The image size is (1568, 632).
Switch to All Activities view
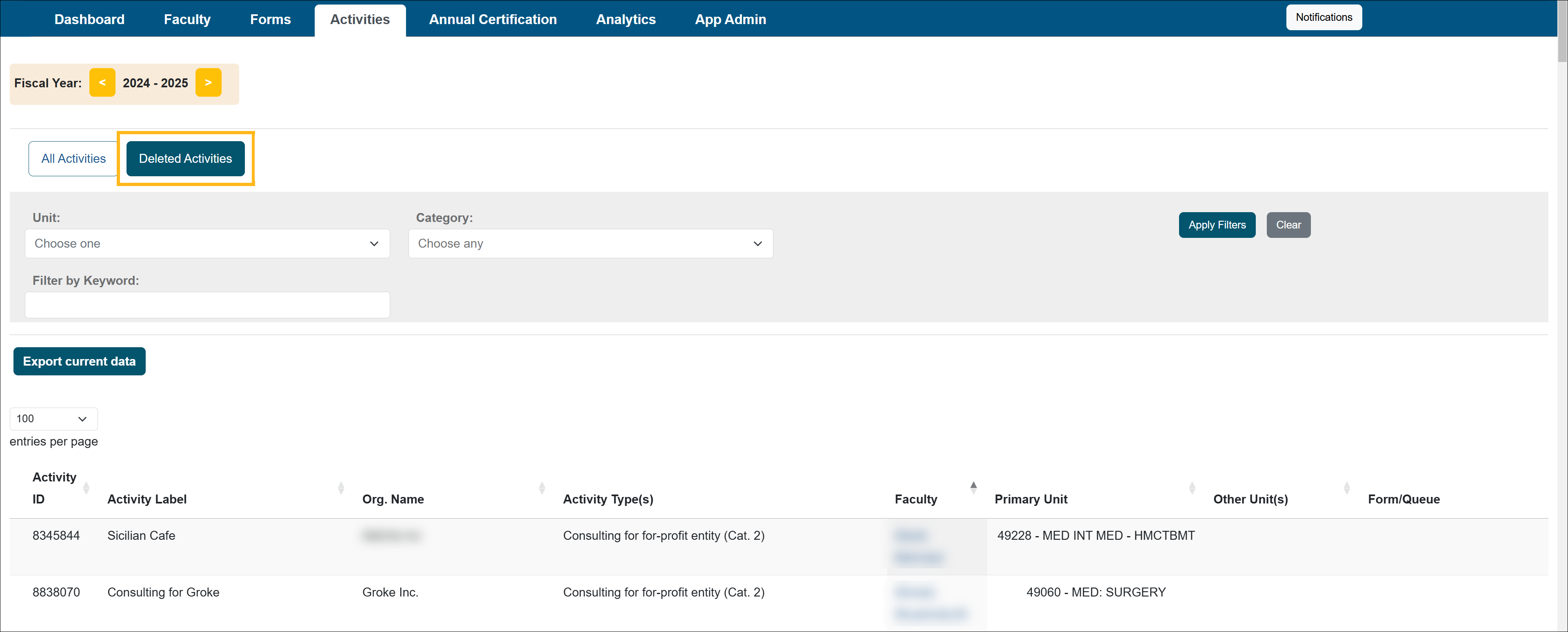73,159
